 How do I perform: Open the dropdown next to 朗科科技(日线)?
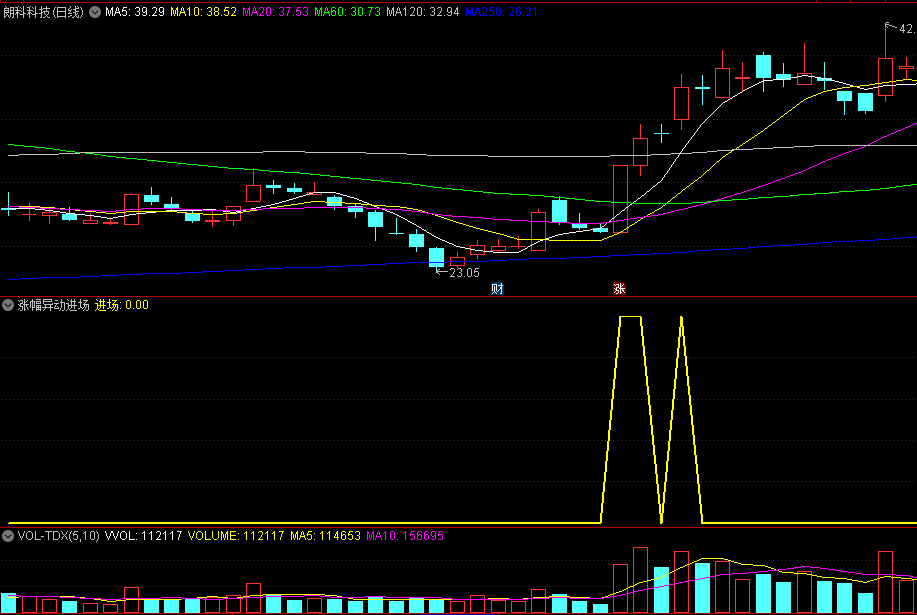(x=95, y=12)
